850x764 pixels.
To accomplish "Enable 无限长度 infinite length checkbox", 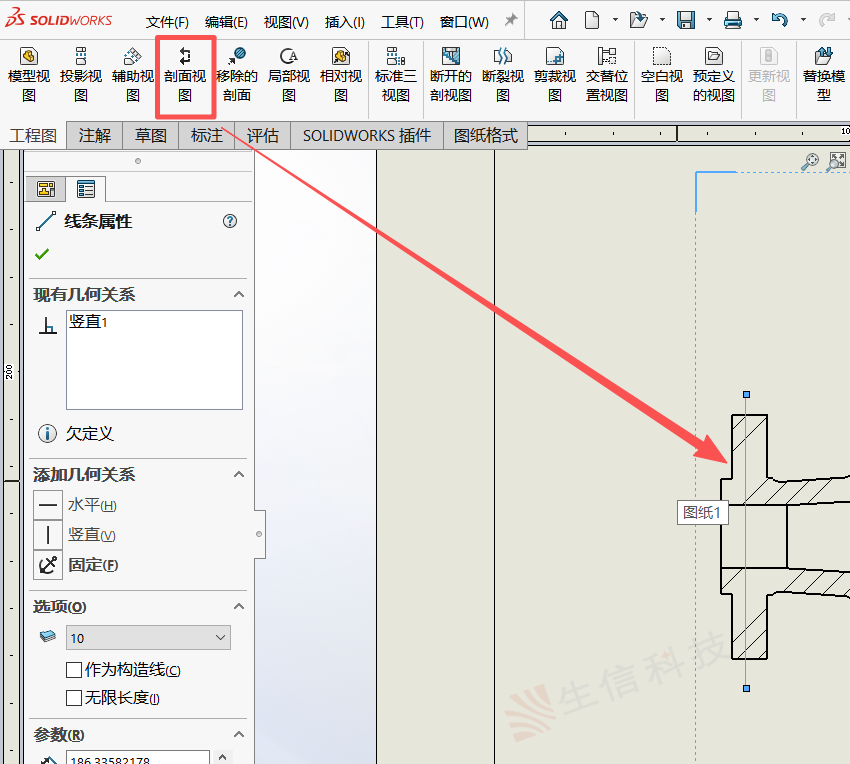I will point(74,698).
